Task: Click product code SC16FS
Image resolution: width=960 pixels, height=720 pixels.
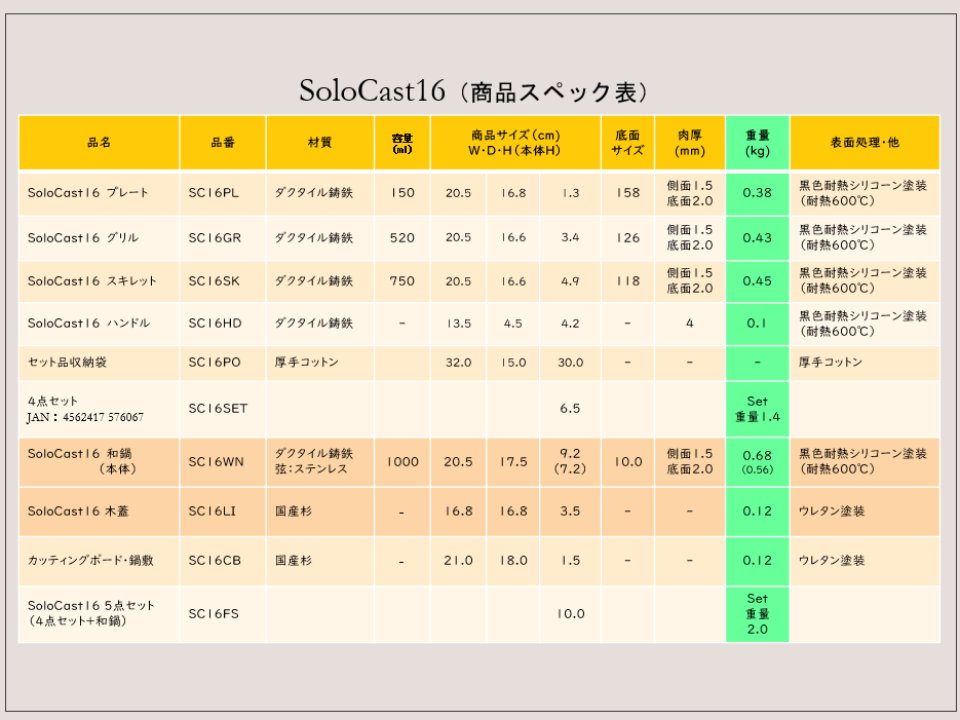Action: [214, 613]
